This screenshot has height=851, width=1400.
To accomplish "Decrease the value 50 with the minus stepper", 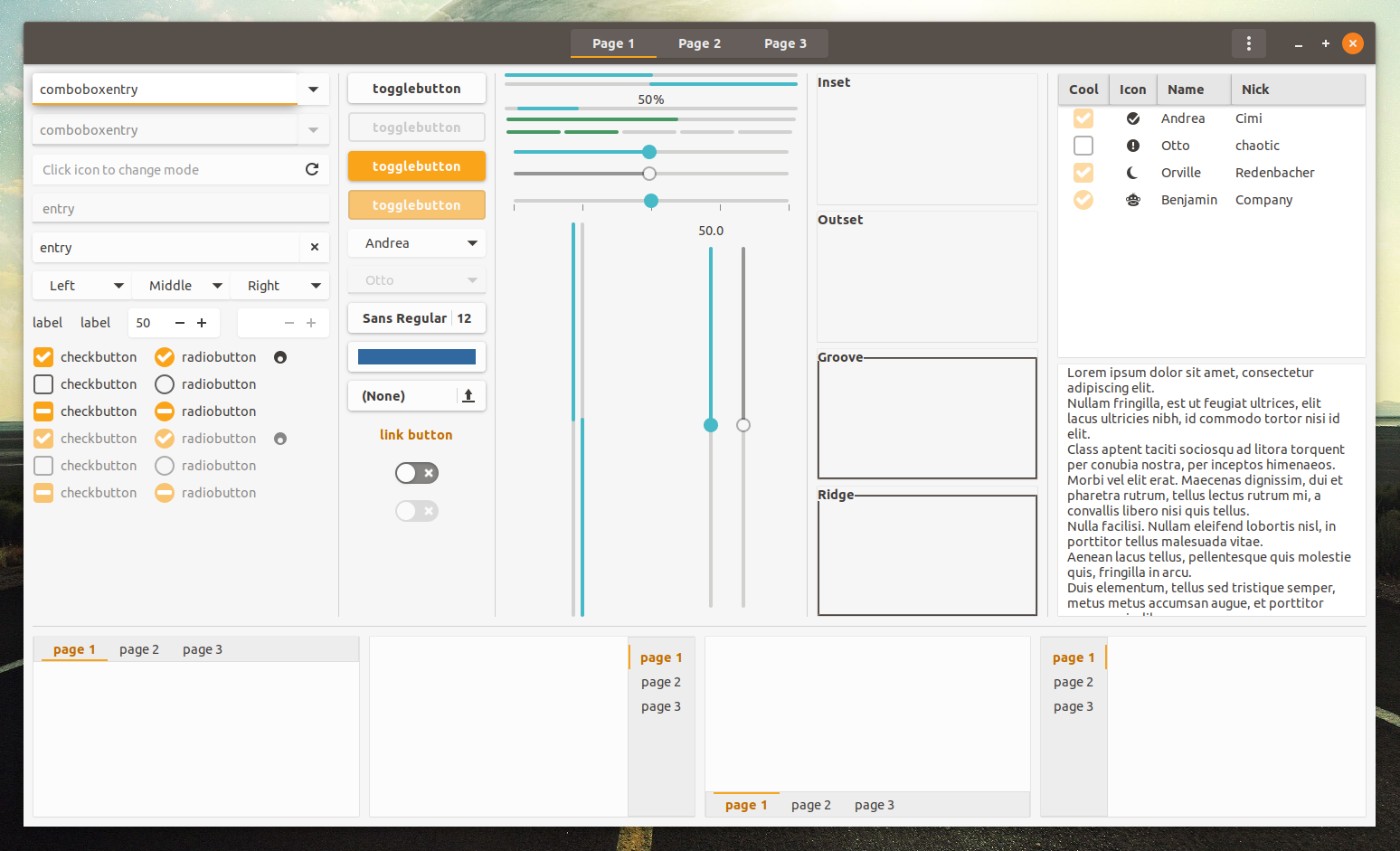I will [x=179, y=322].
